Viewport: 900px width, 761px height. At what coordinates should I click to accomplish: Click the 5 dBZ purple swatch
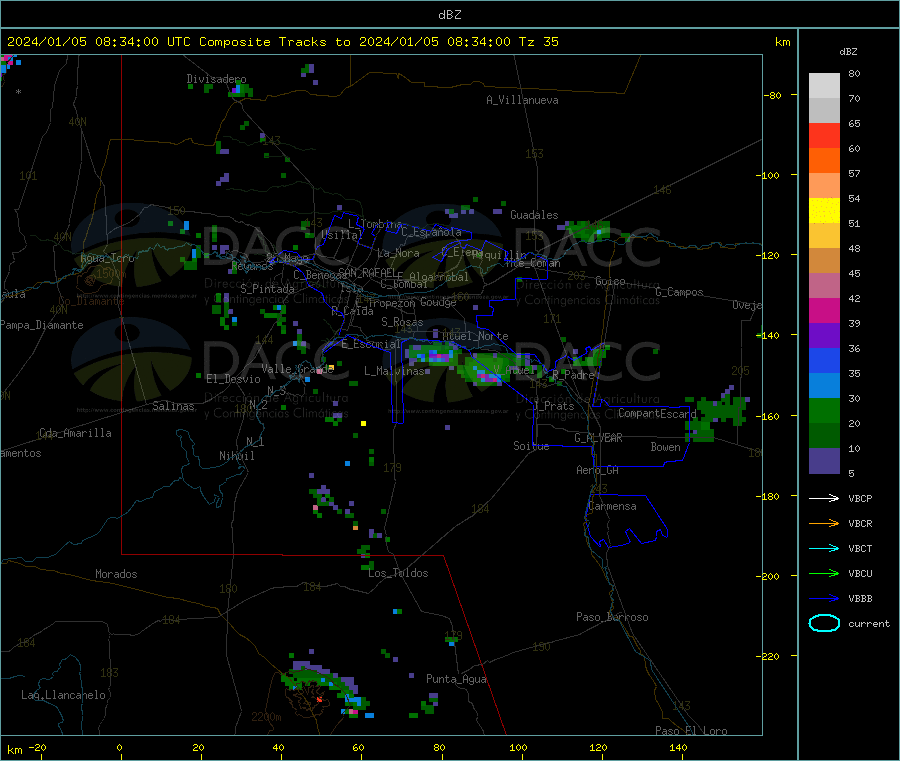(824, 461)
